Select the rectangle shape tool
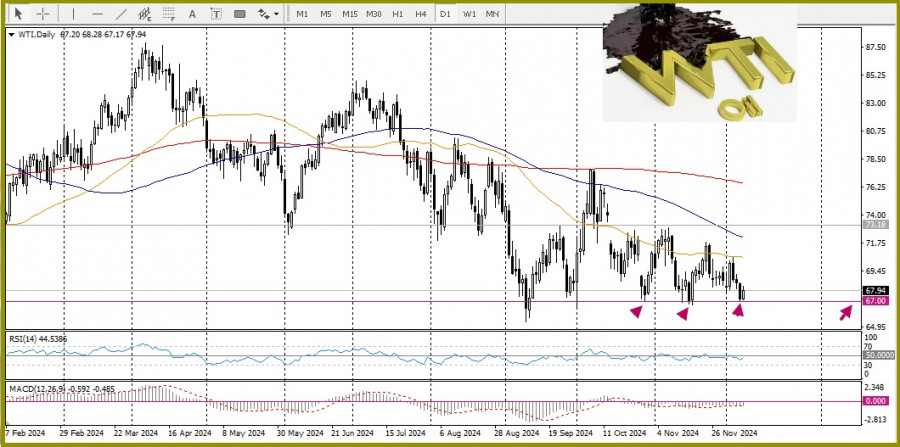This screenshot has width=900, height=447. click(x=240, y=13)
